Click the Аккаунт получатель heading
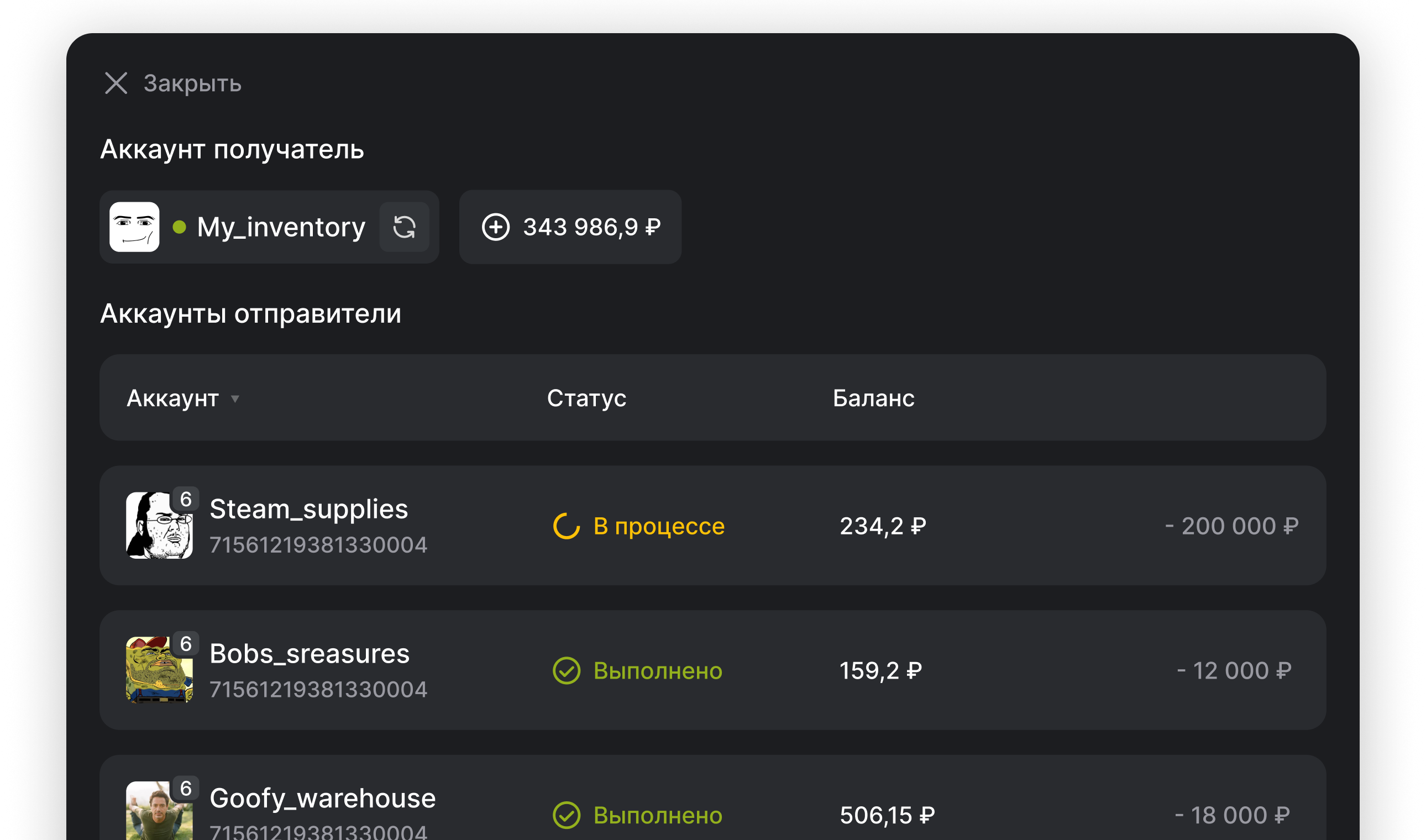Screen dimensions: 1426x840 click(x=232, y=149)
